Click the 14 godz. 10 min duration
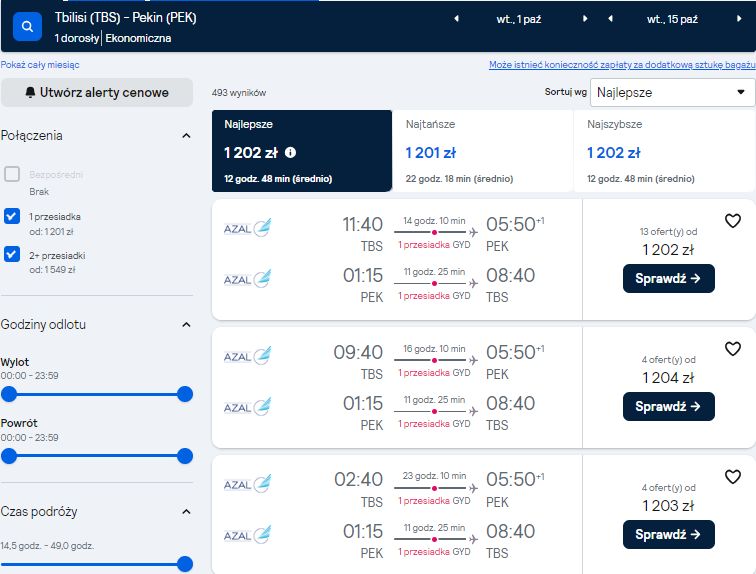Screen dimensions: 756x574 click(434, 221)
